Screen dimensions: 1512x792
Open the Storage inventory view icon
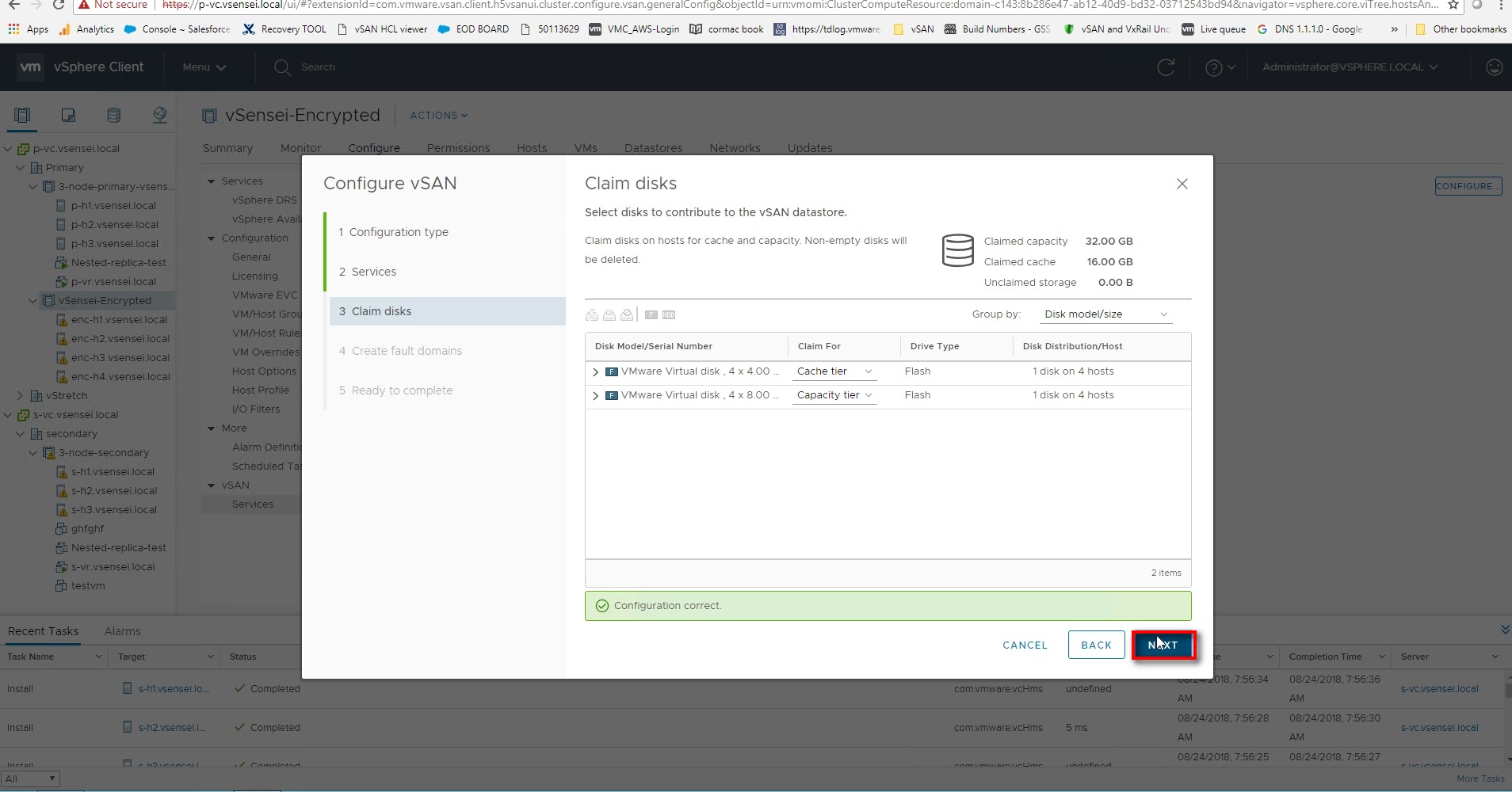pos(114,116)
